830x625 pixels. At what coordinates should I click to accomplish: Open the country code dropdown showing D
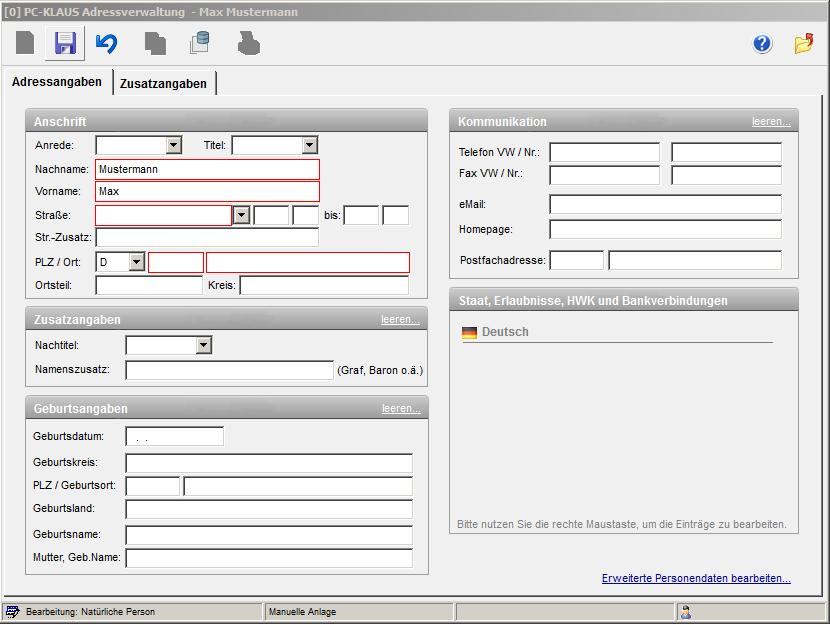[x=137, y=263]
